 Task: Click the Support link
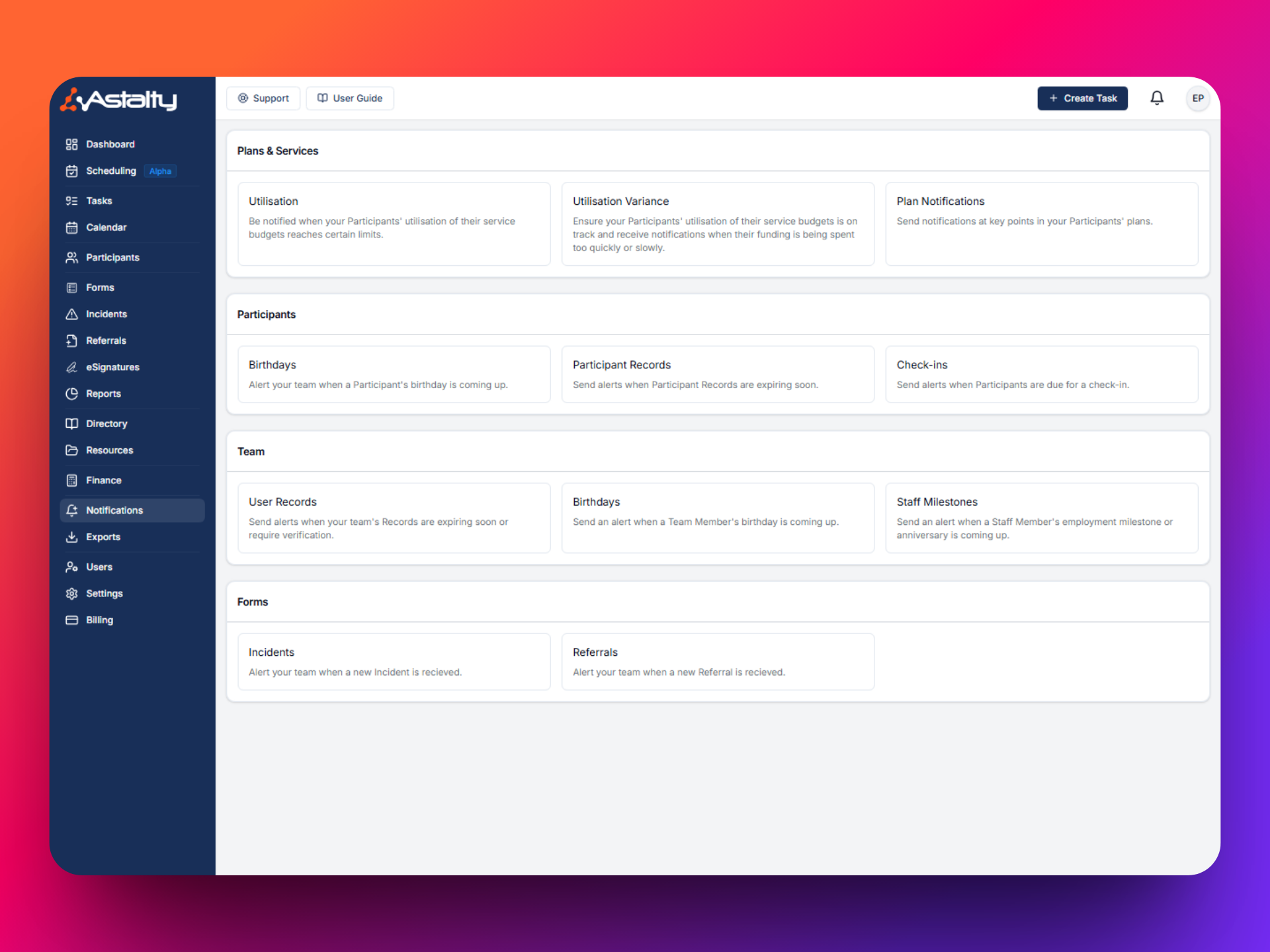[263, 98]
